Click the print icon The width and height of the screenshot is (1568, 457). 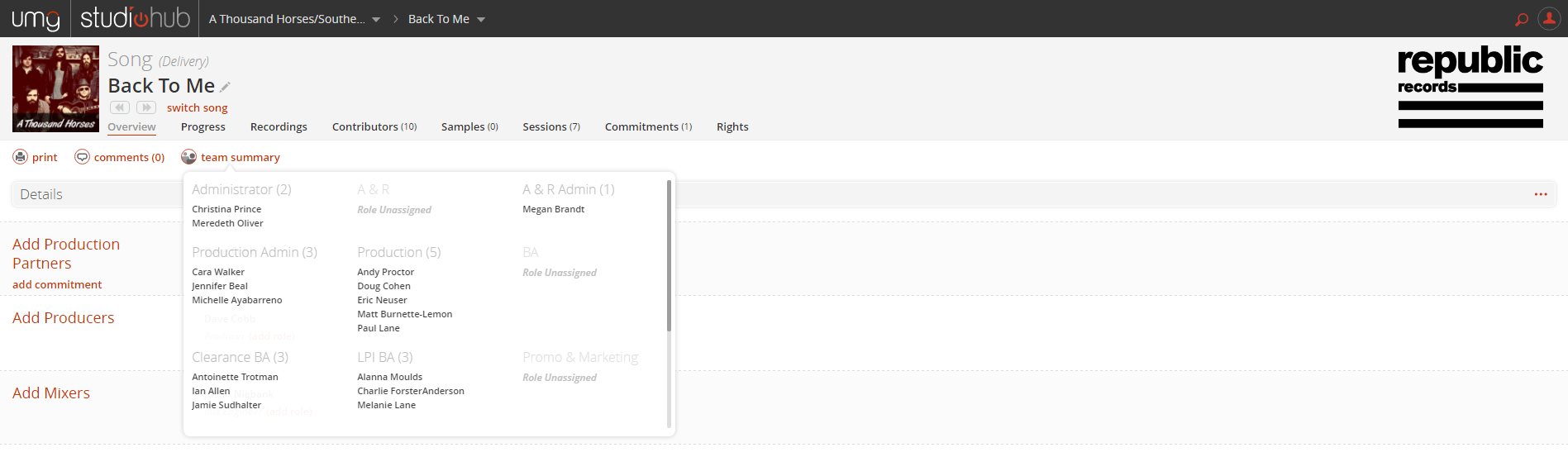(x=21, y=157)
